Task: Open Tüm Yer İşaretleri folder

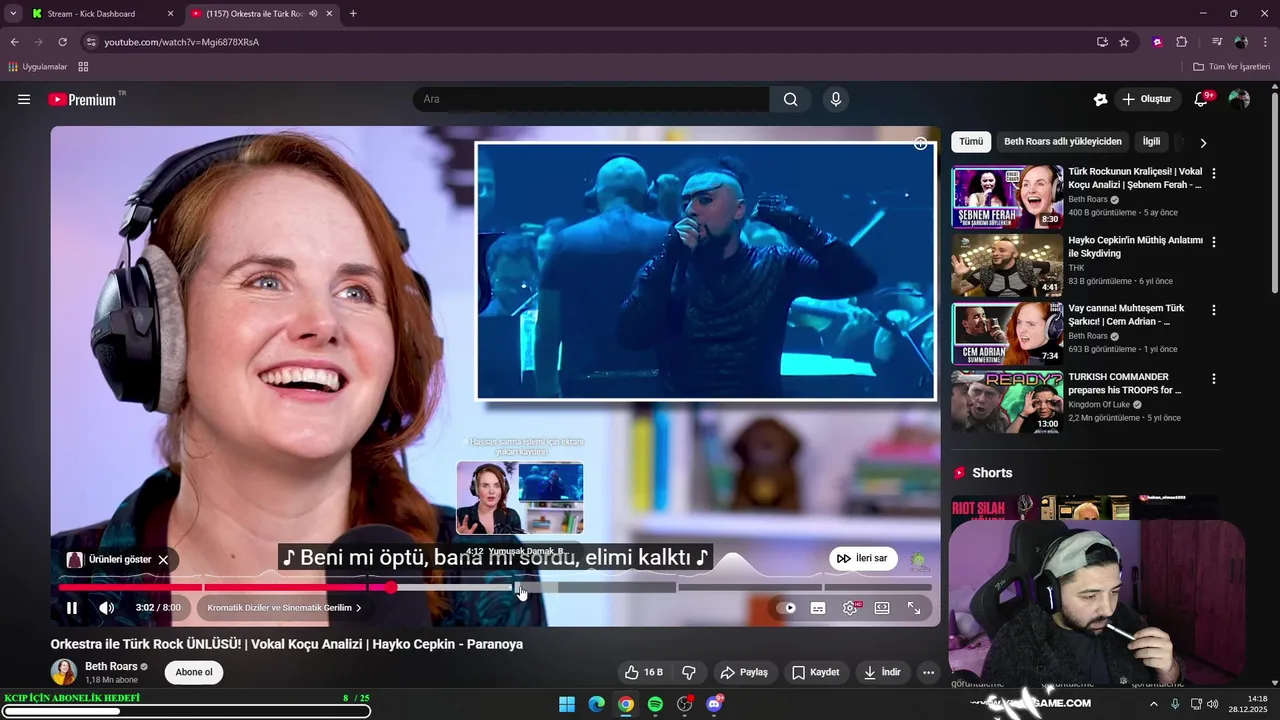Action: coord(1231,67)
